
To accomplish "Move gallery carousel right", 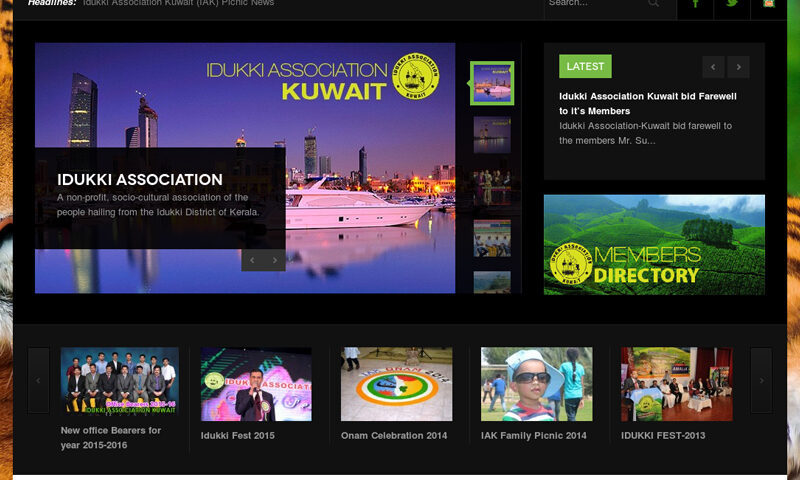I will pos(761,381).
